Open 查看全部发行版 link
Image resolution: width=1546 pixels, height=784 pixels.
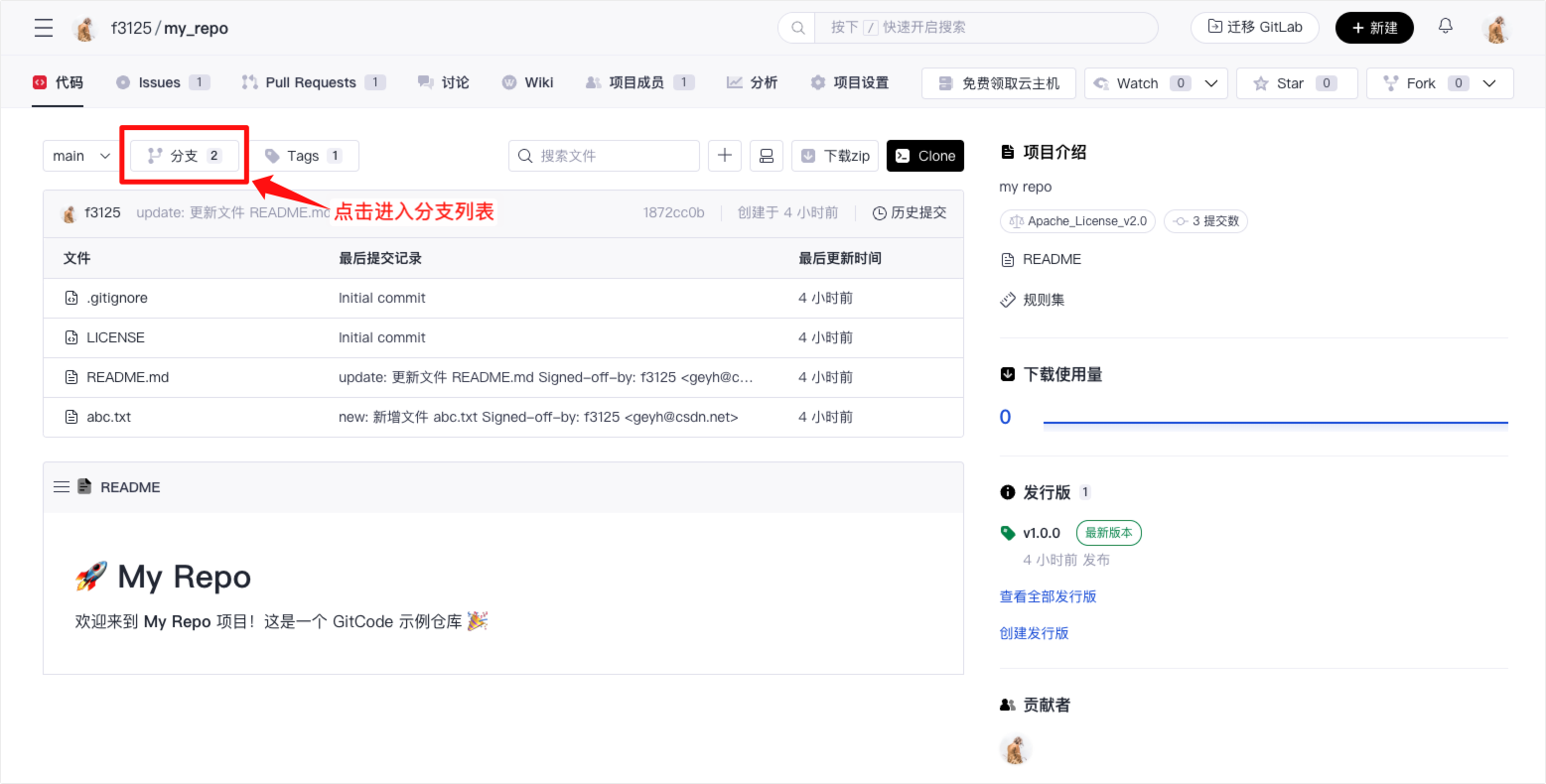[x=1048, y=596]
